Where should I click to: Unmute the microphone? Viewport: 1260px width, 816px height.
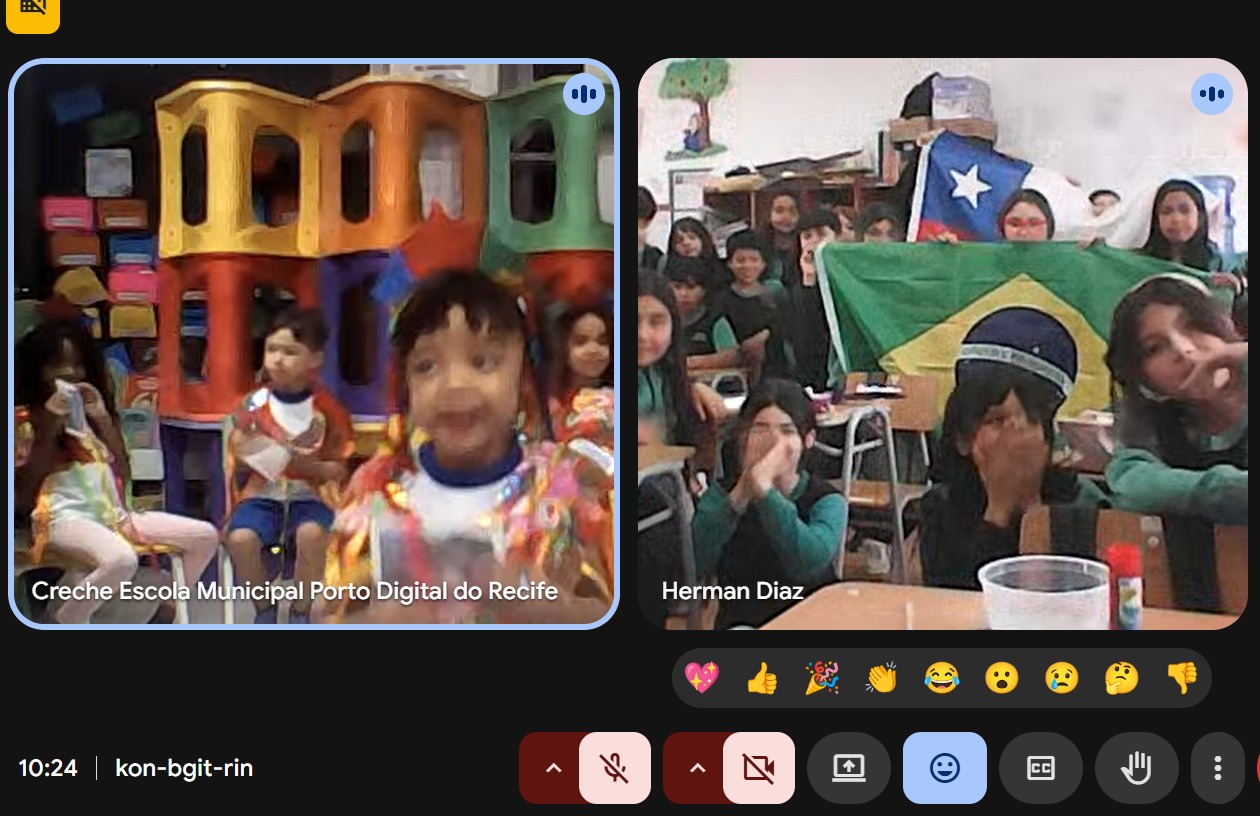tap(614, 768)
